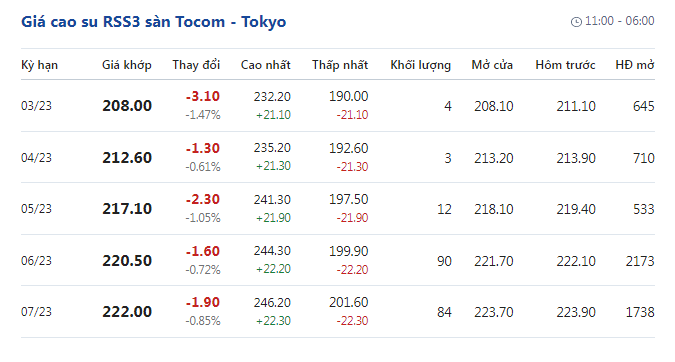Image resolution: width=675 pixels, height=362 pixels.
Task: Click the Hôm trước column header
Action: [565, 65]
